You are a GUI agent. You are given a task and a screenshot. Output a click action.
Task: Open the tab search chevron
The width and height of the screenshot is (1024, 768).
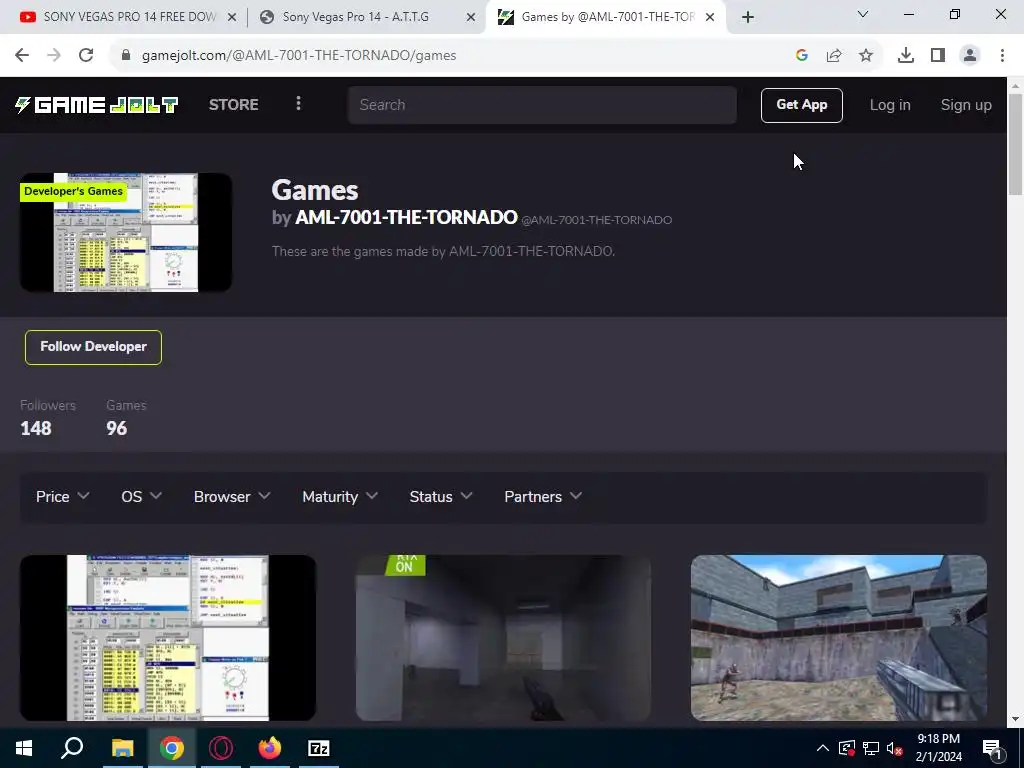tap(863, 14)
